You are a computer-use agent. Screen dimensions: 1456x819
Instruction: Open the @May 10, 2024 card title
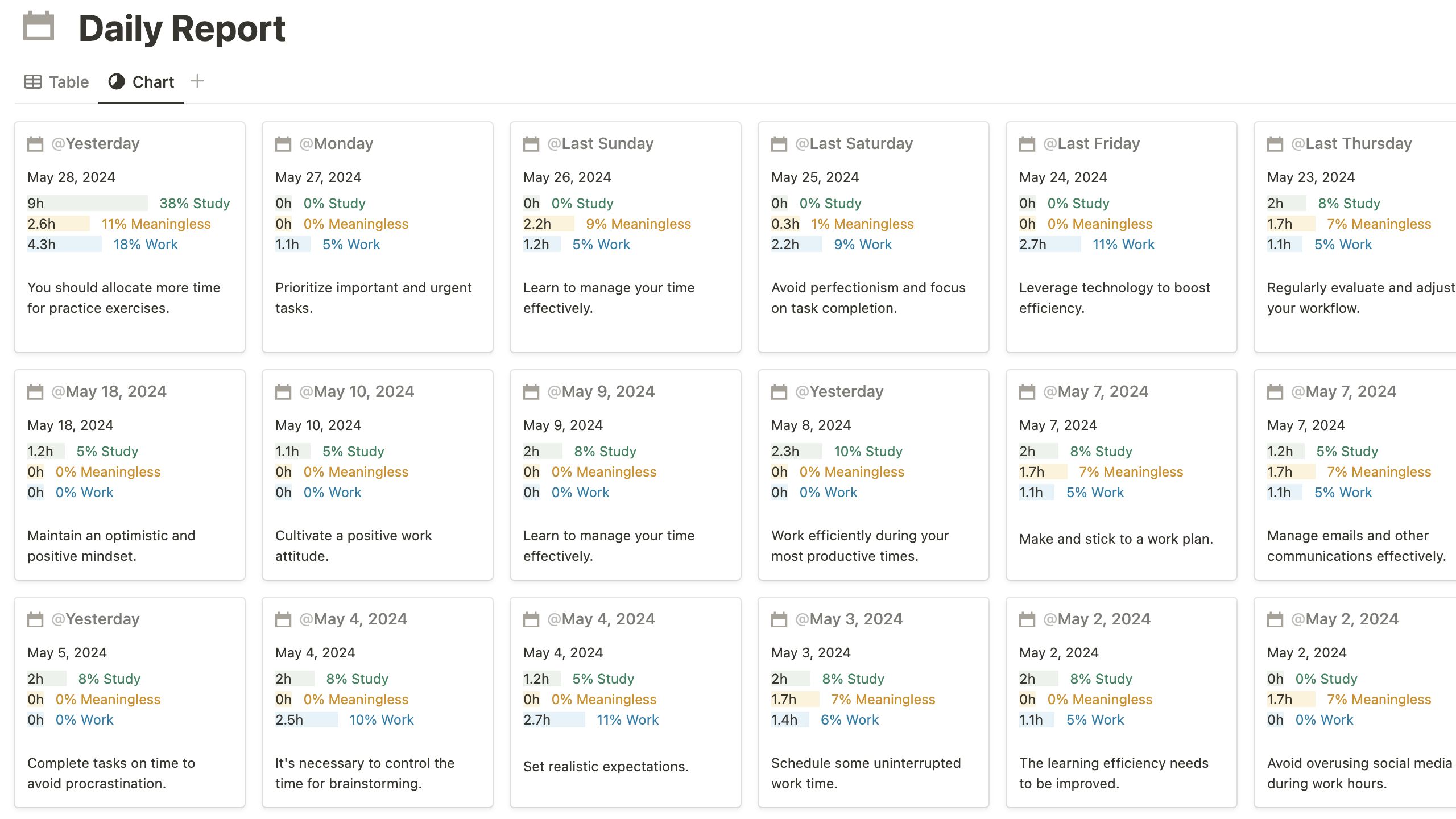click(357, 391)
